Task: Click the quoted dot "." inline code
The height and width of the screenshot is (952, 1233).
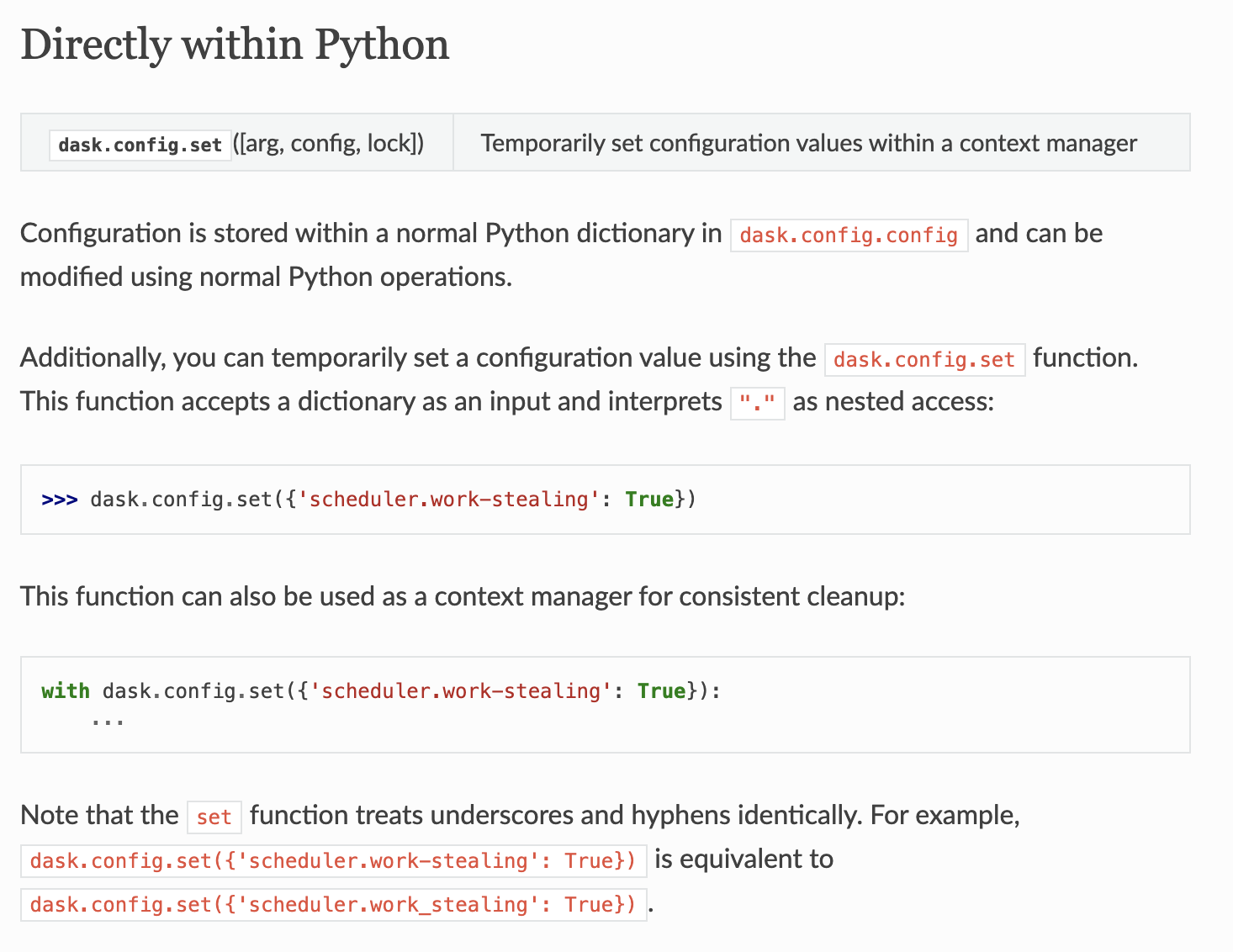Action: 758,403
